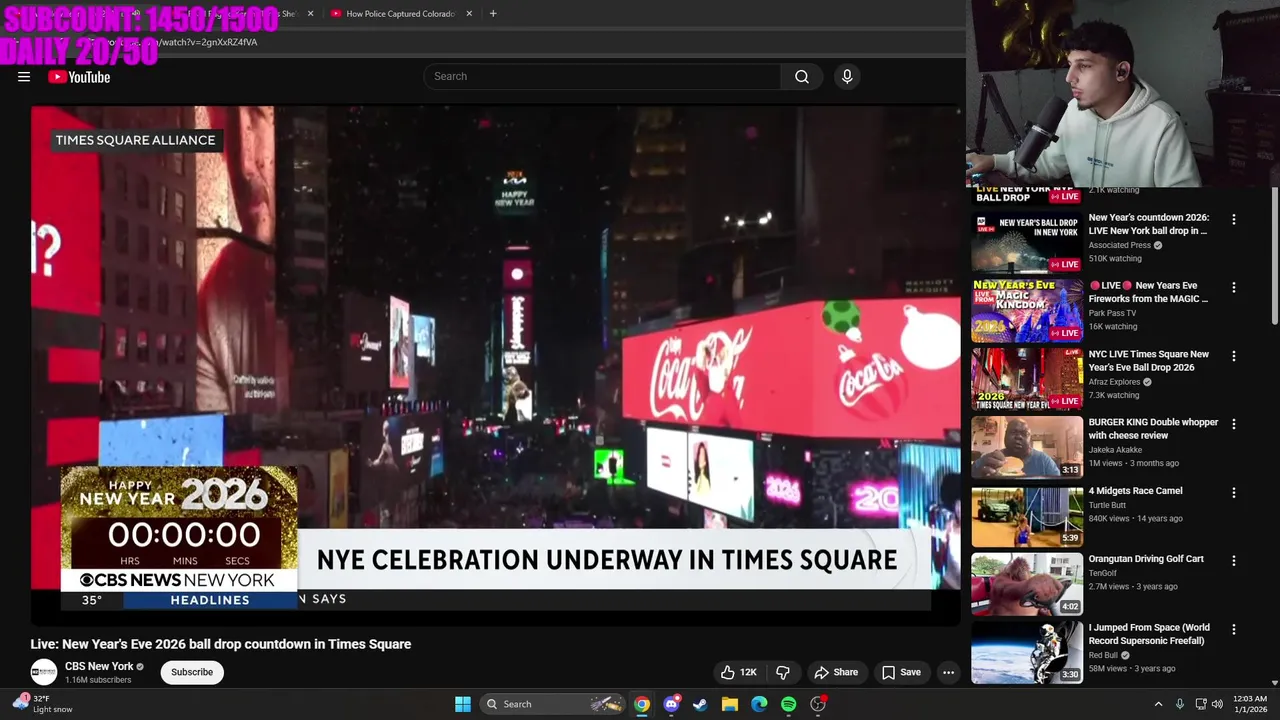Viewport: 1280px width, 720px height.
Task: Open more actions below the video
Action: (948, 672)
